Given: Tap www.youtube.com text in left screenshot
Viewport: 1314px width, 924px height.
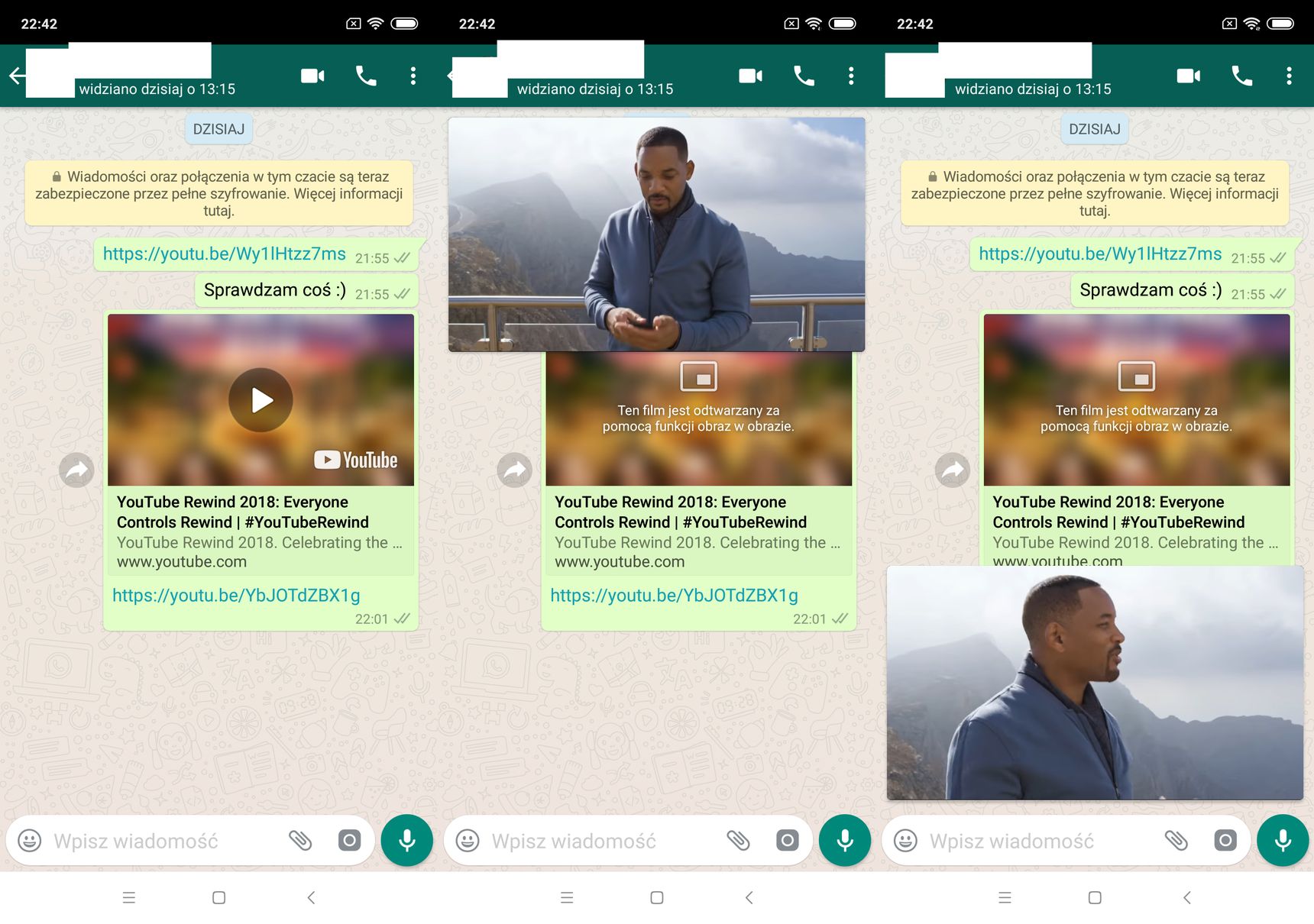Looking at the screenshot, I should coord(182,561).
